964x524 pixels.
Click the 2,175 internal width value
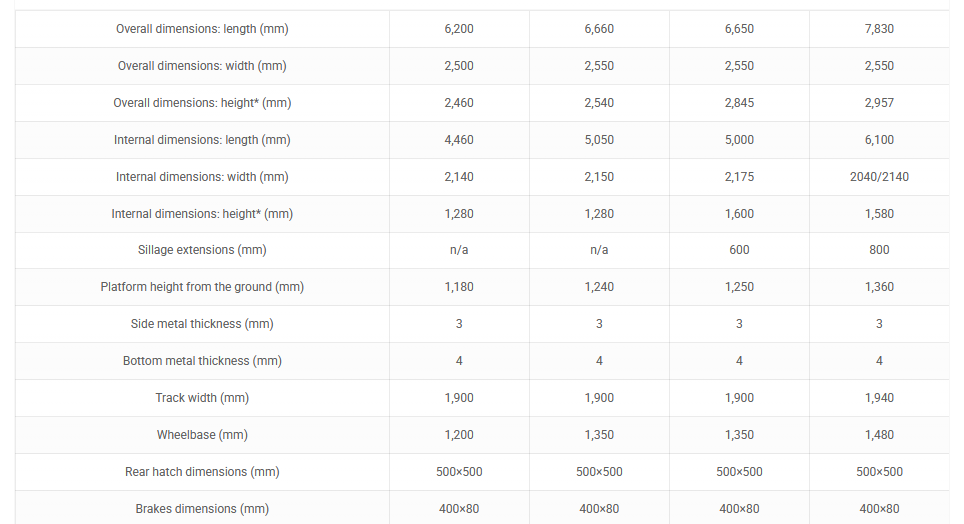[739, 177]
